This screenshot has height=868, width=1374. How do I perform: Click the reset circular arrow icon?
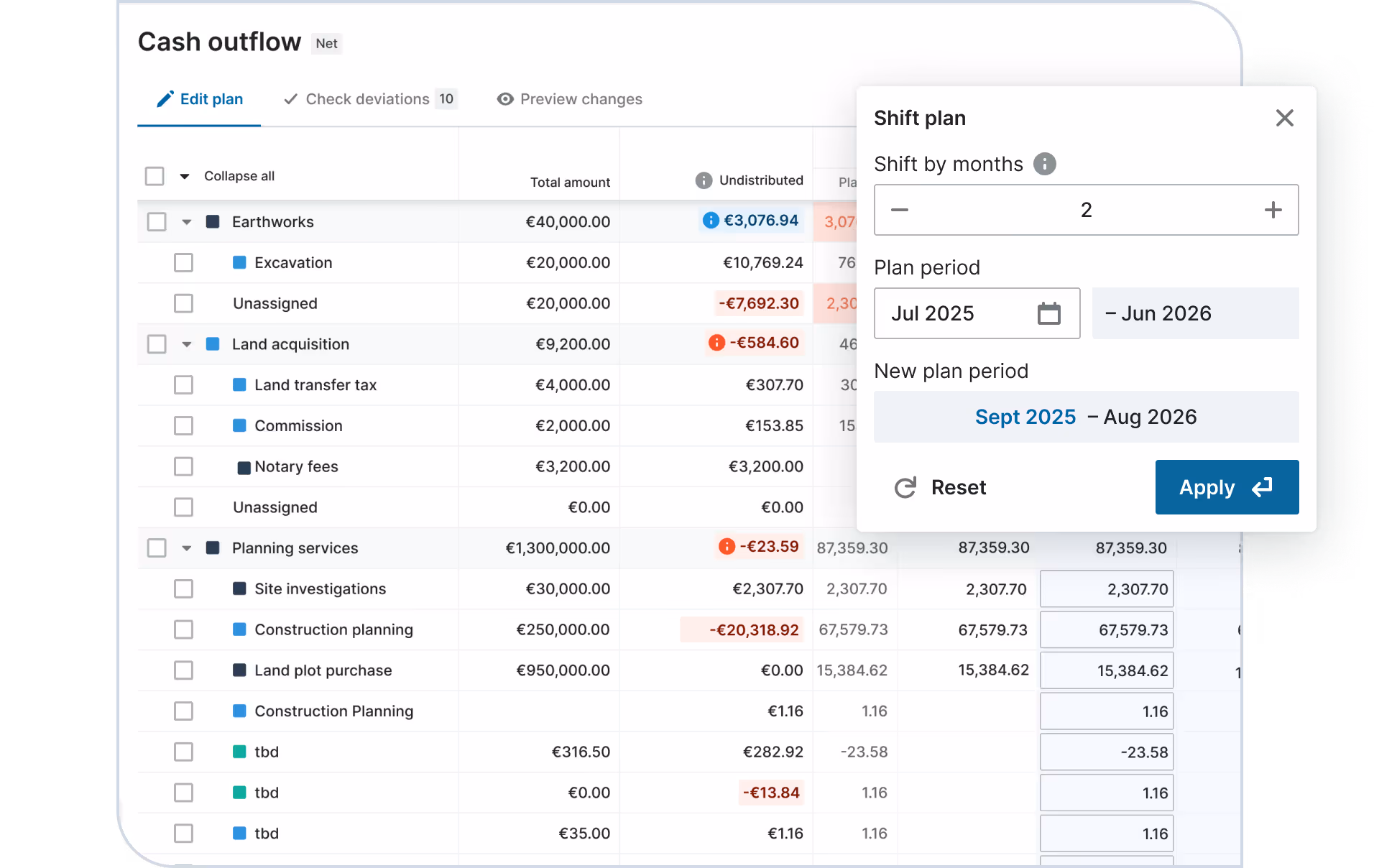[x=905, y=487]
